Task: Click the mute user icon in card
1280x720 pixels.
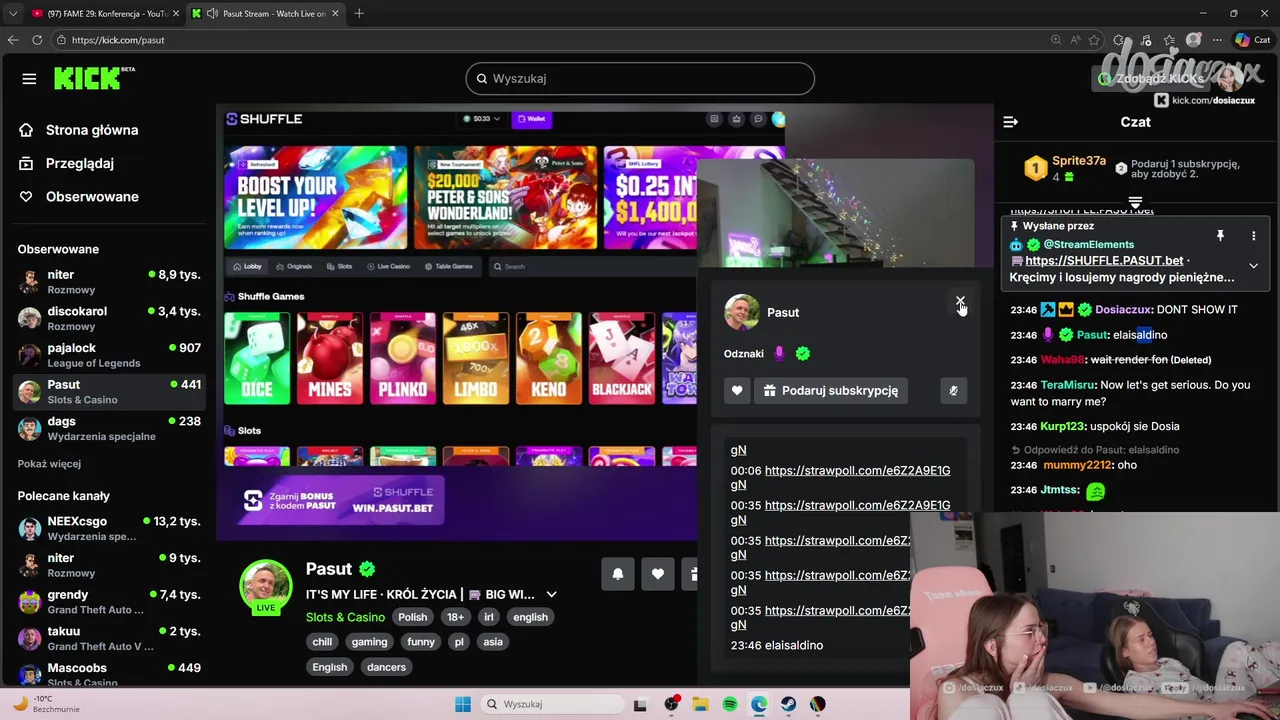Action: coord(953,391)
